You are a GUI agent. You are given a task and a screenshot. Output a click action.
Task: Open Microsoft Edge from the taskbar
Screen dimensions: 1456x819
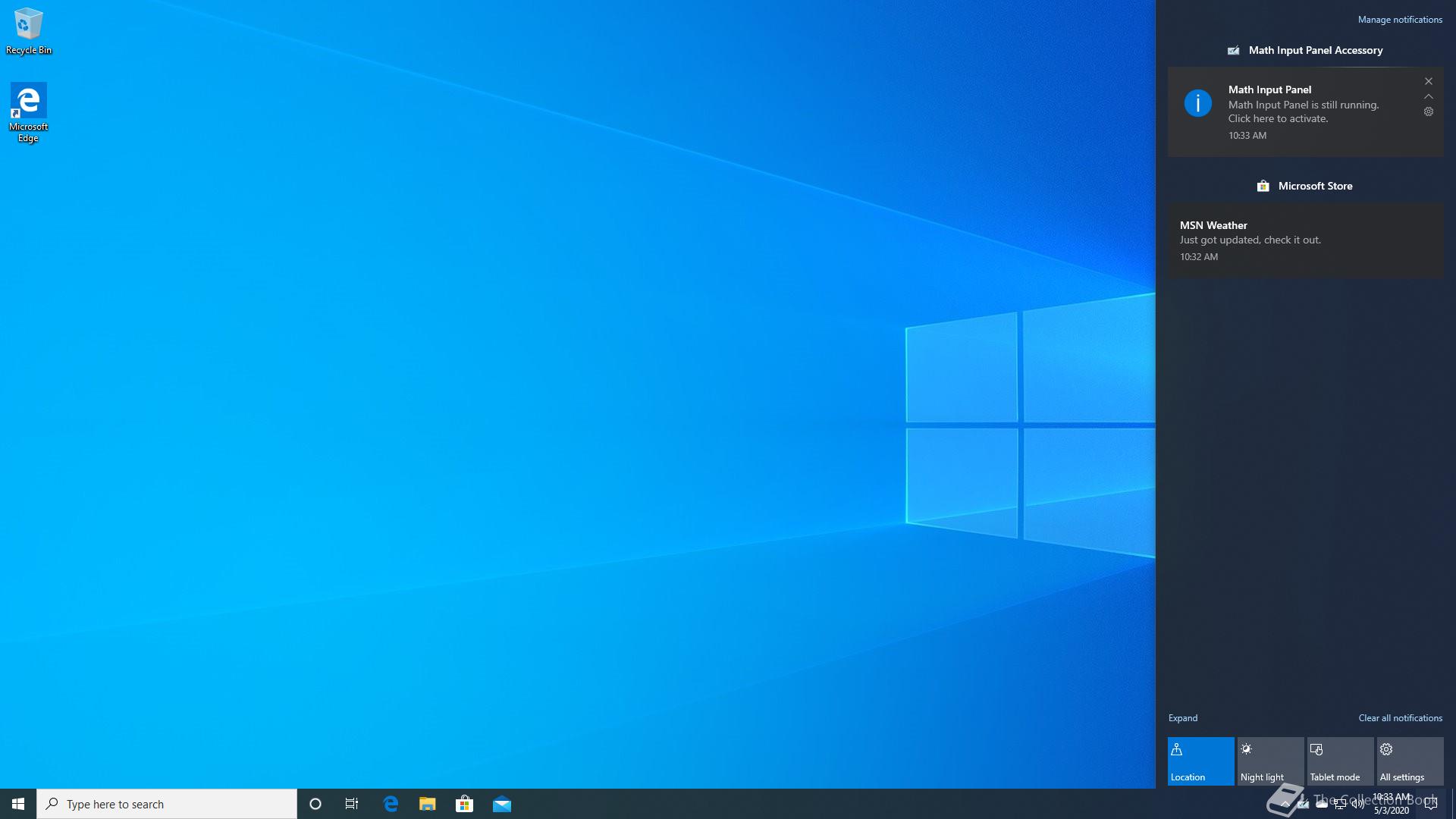[391, 804]
